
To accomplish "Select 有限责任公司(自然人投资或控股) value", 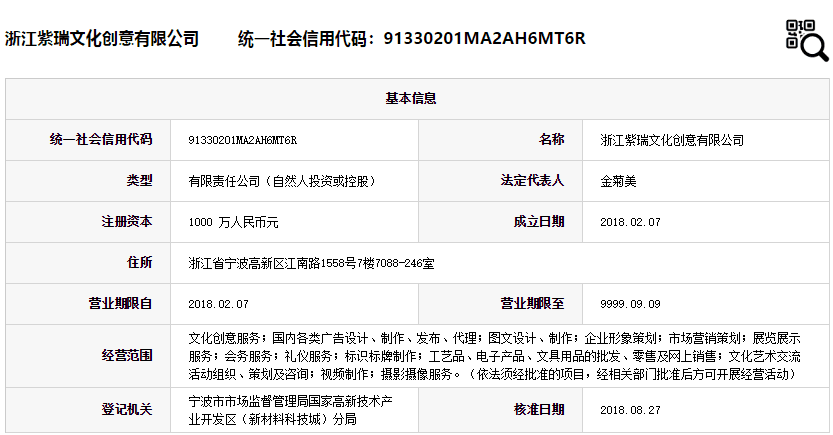I will coord(282,181).
